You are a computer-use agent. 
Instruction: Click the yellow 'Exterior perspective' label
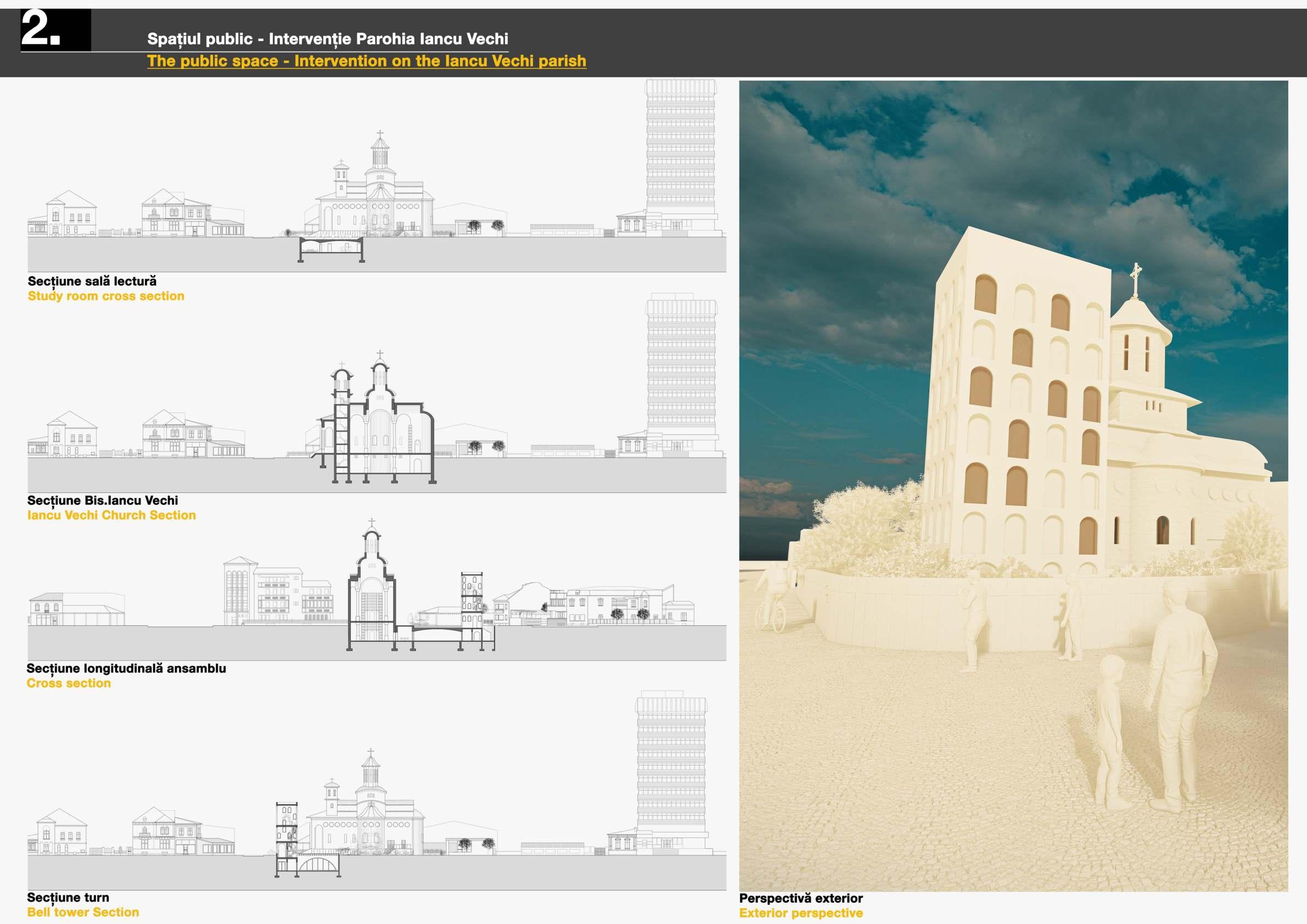point(800,913)
